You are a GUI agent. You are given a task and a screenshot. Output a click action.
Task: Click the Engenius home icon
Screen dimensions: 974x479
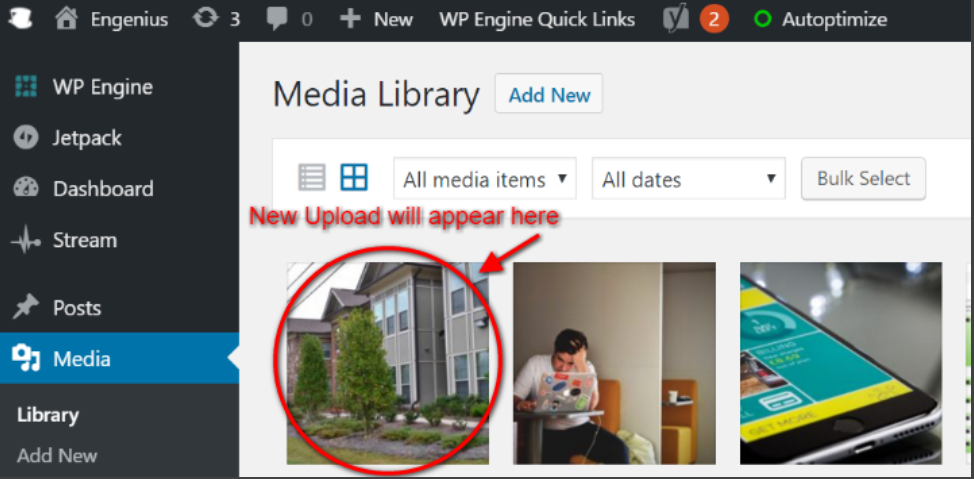click(x=66, y=19)
